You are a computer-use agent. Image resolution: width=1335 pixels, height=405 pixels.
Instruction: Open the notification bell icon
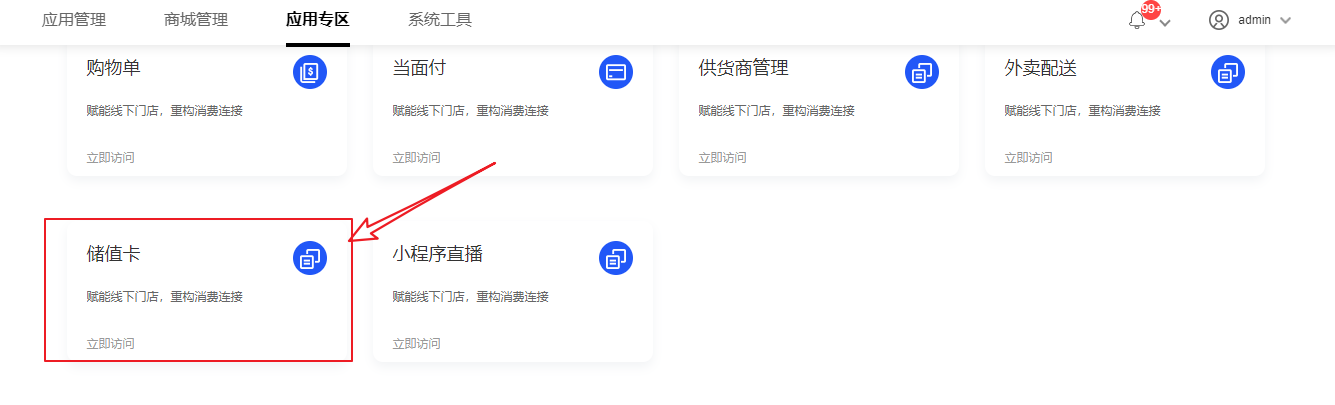(1137, 20)
